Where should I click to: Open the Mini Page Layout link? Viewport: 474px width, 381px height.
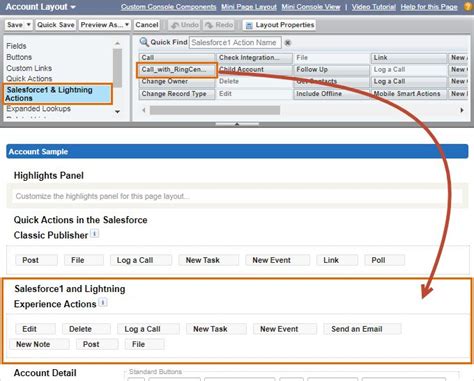pos(249,7)
